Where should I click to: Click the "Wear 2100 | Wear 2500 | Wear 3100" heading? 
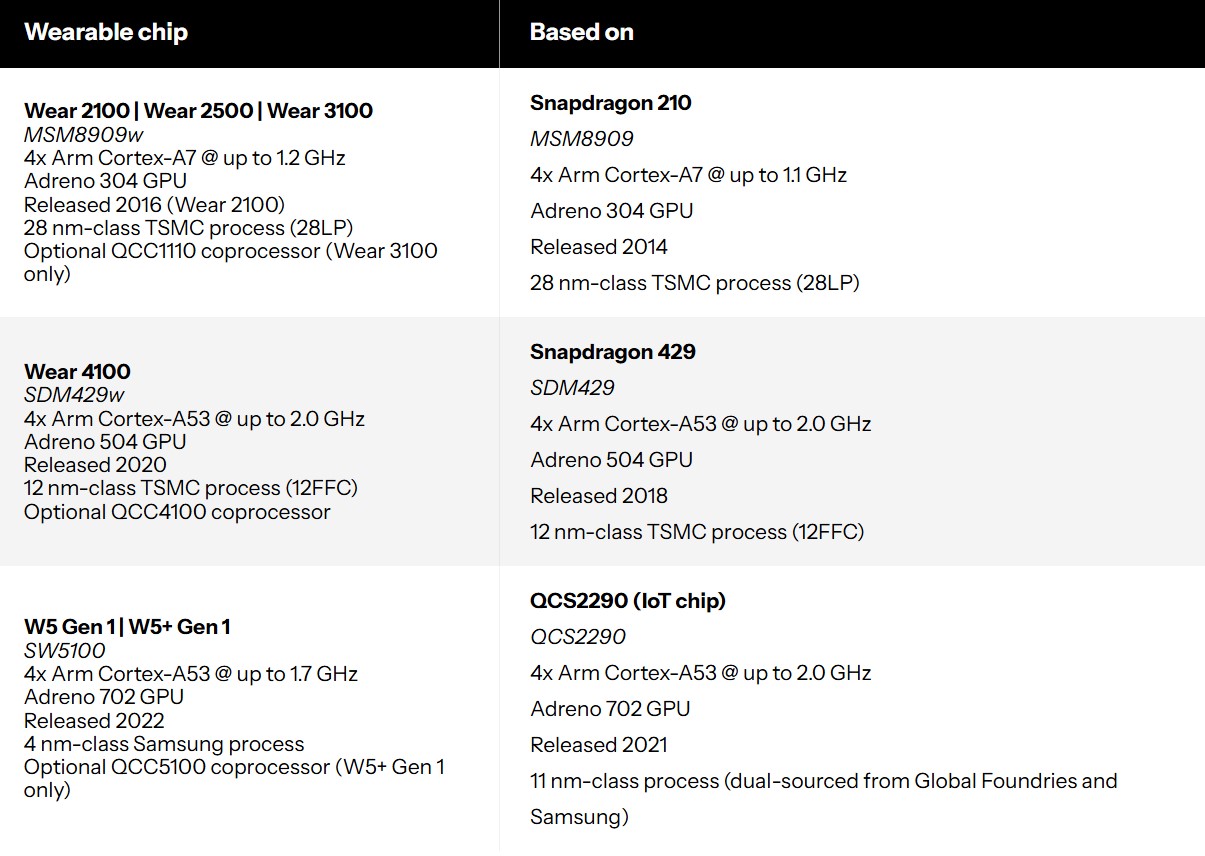pyautogui.click(x=198, y=111)
